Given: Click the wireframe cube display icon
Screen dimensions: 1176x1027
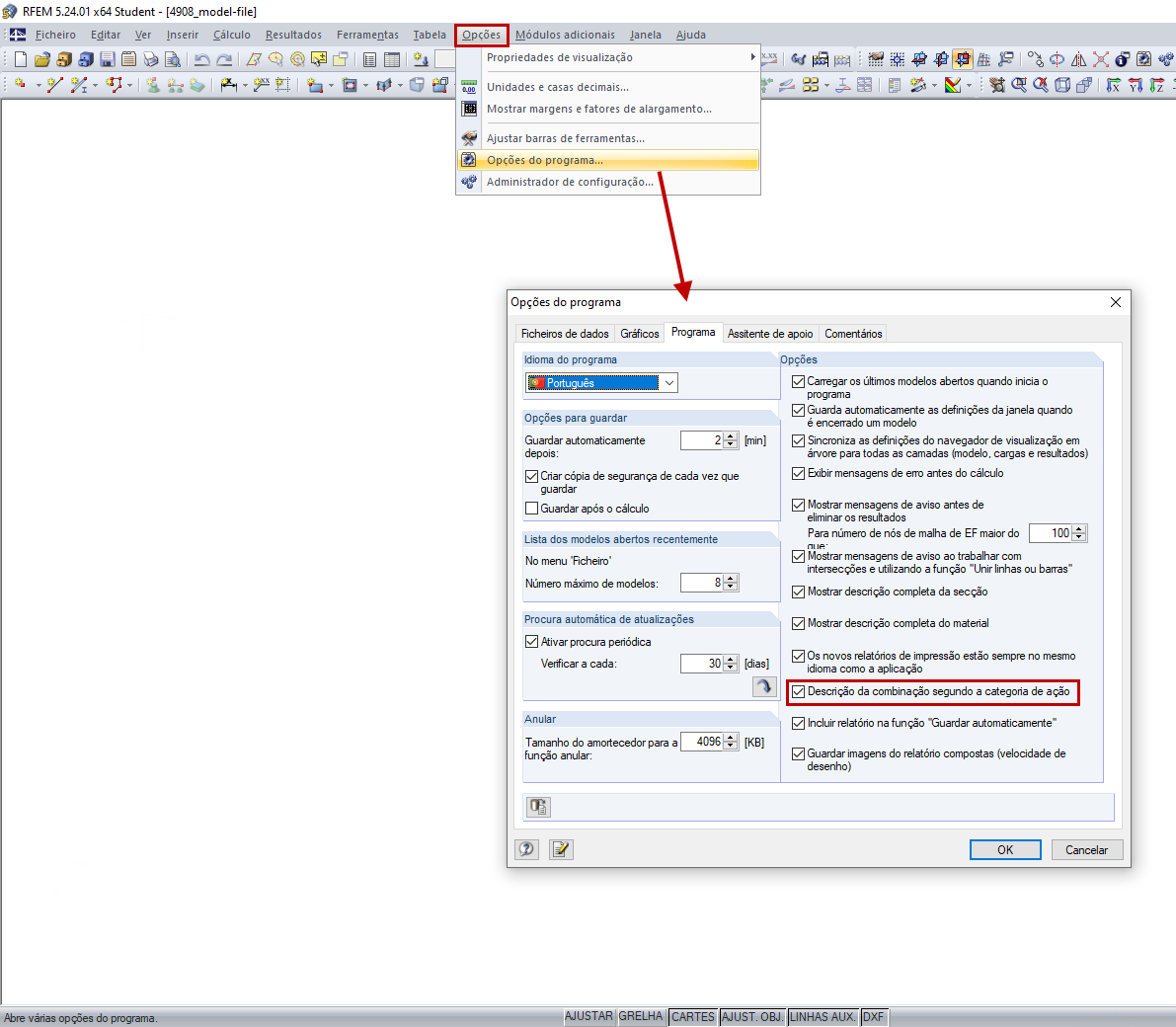Looking at the screenshot, I should 1062,85.
